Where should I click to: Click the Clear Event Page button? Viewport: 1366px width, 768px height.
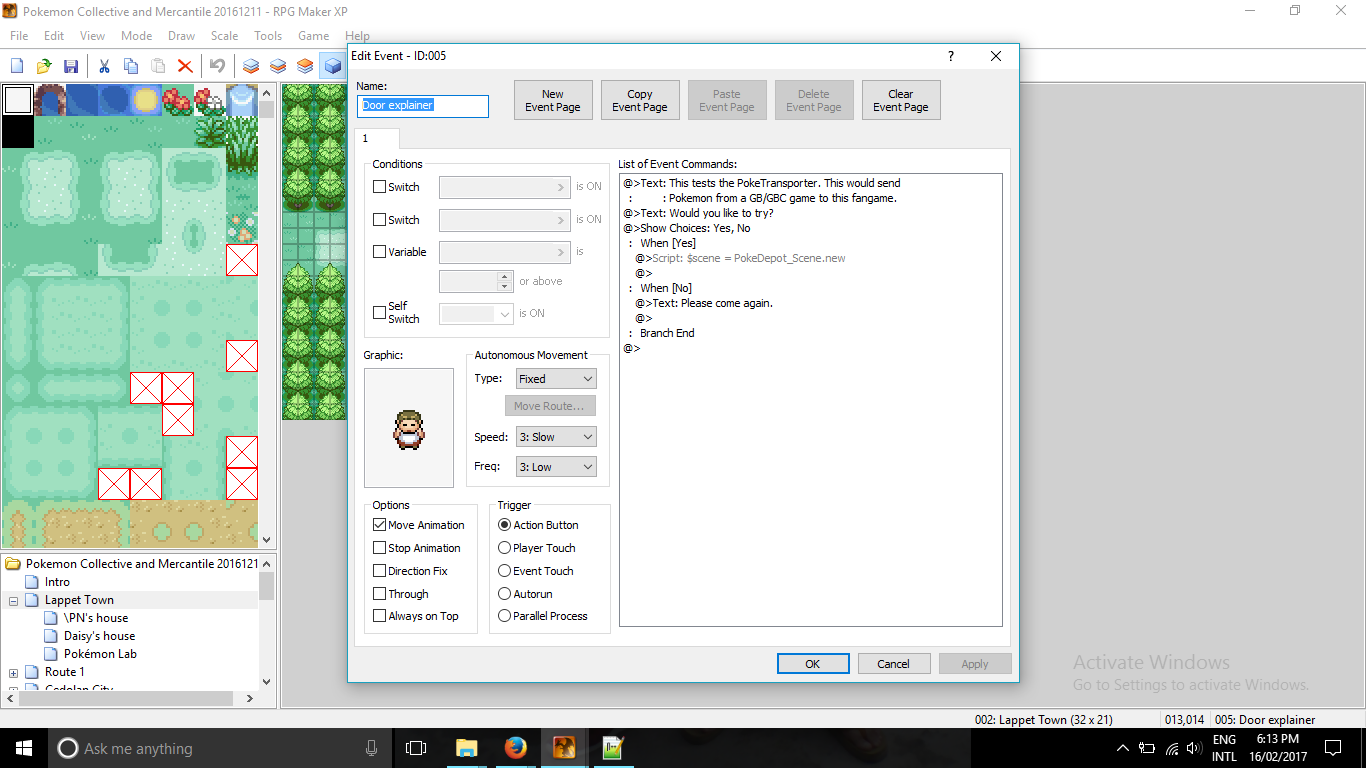pyautogui.click(x=901, y=100)
